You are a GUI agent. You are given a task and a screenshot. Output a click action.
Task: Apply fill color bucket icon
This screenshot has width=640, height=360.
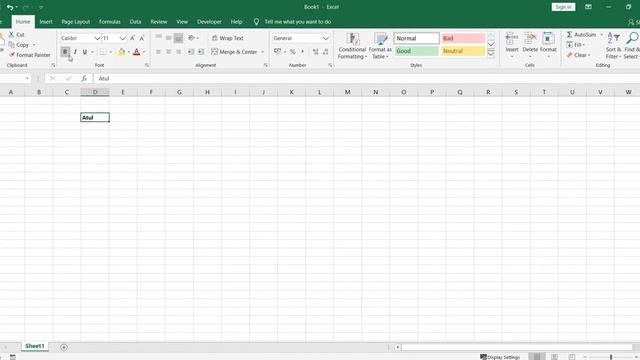121,52
